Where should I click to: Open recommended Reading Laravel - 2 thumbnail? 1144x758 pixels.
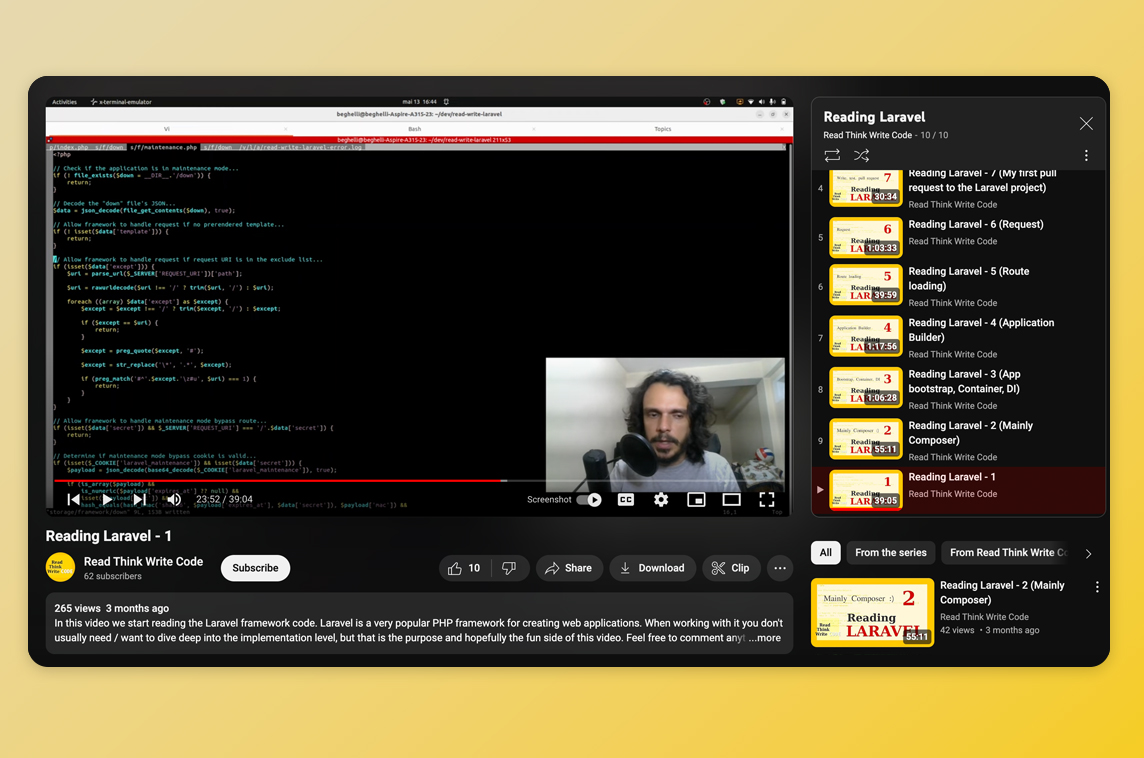pos(873,612)
